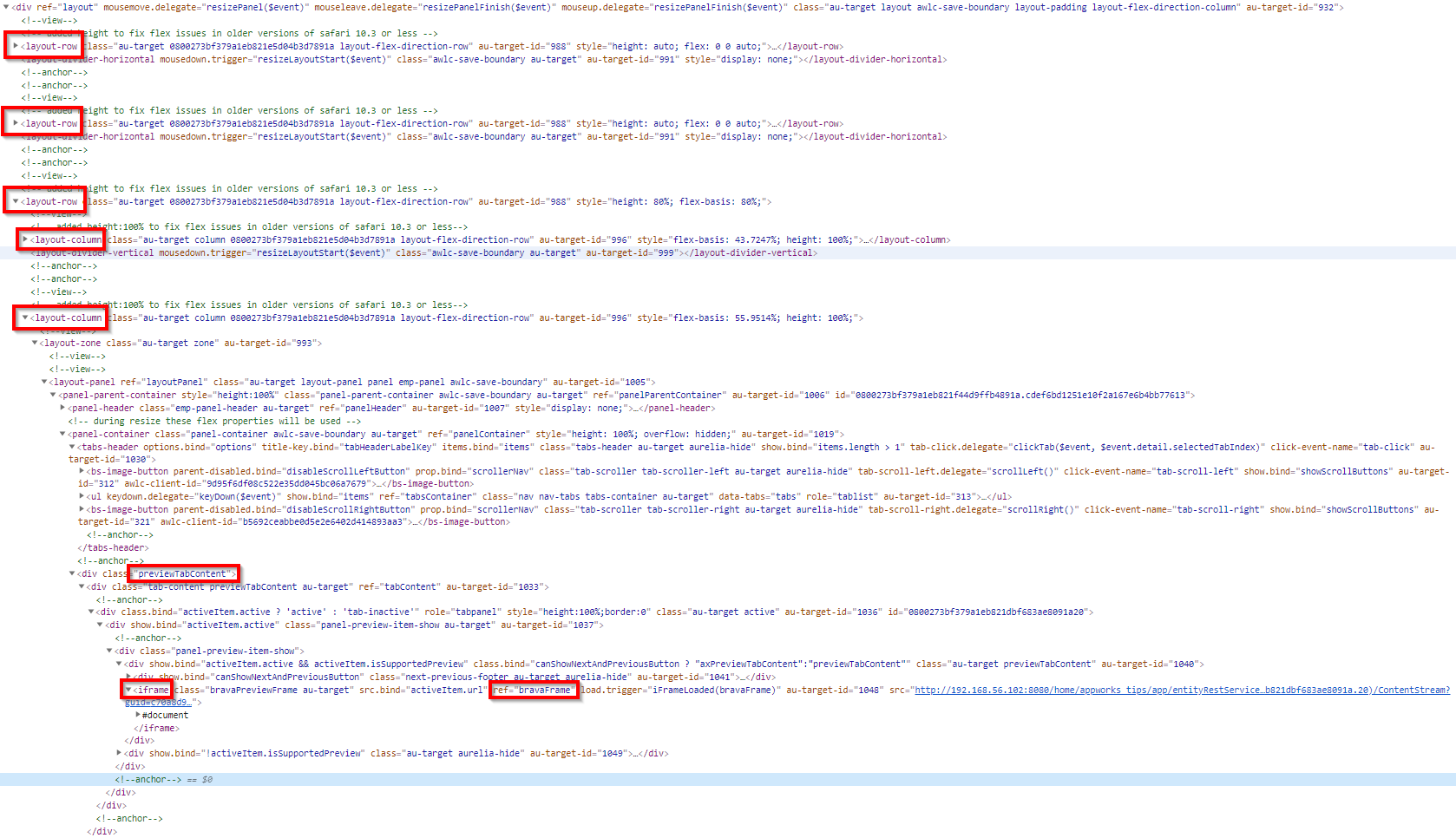1456x838 pixels.
Task: Expand the ul tabsContainer element
Action: pos(82,497)
